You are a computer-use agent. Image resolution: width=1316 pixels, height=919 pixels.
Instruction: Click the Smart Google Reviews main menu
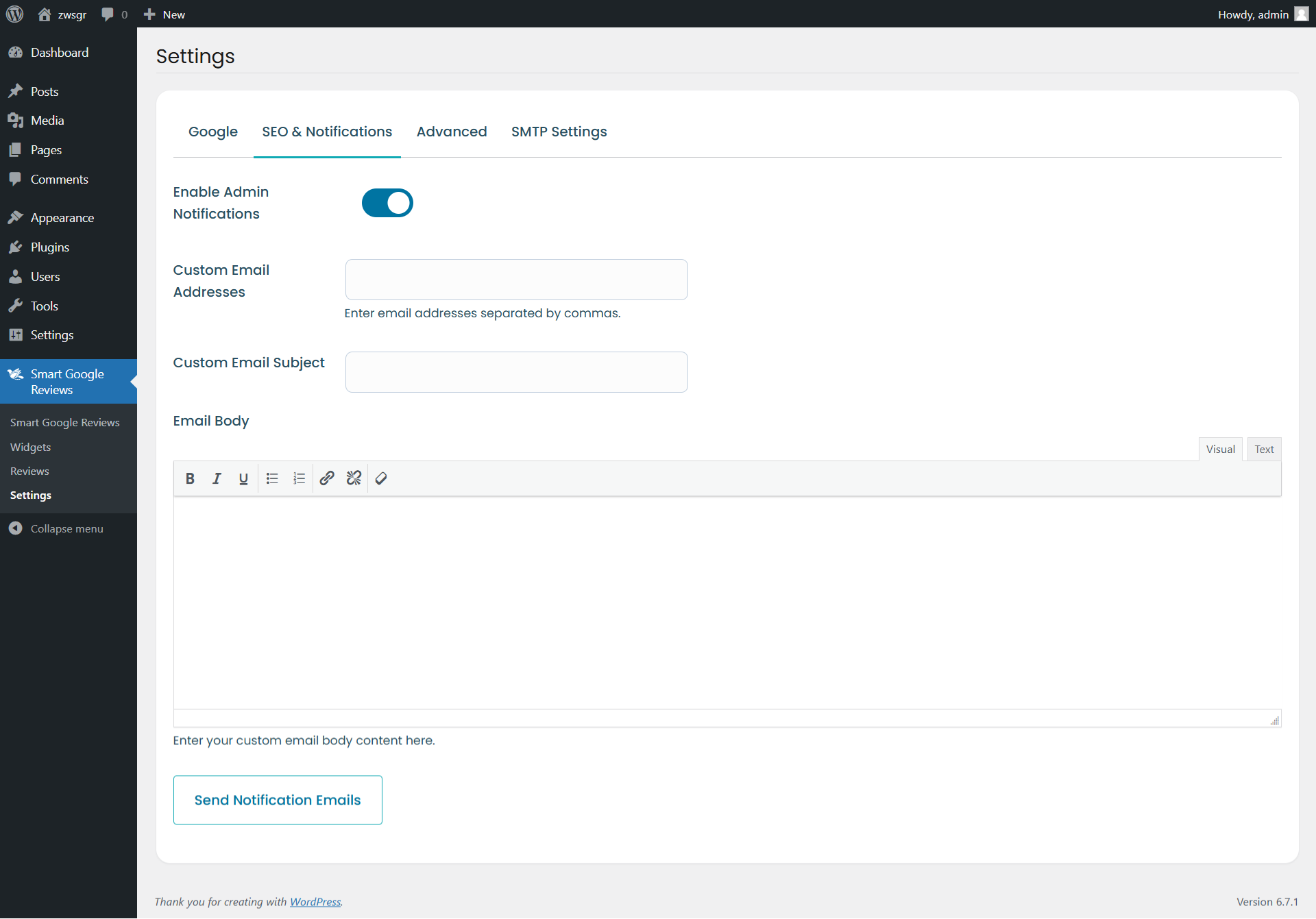pos(69,382)
